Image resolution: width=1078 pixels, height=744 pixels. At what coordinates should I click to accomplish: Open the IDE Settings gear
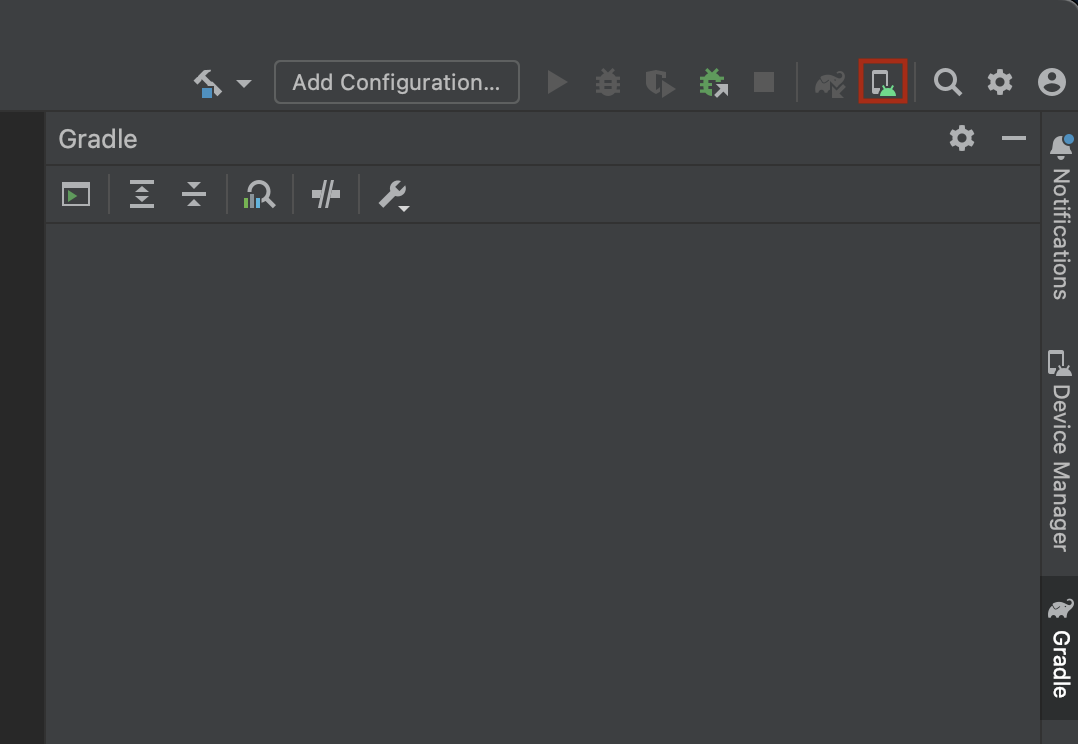[x=999, y=82]
